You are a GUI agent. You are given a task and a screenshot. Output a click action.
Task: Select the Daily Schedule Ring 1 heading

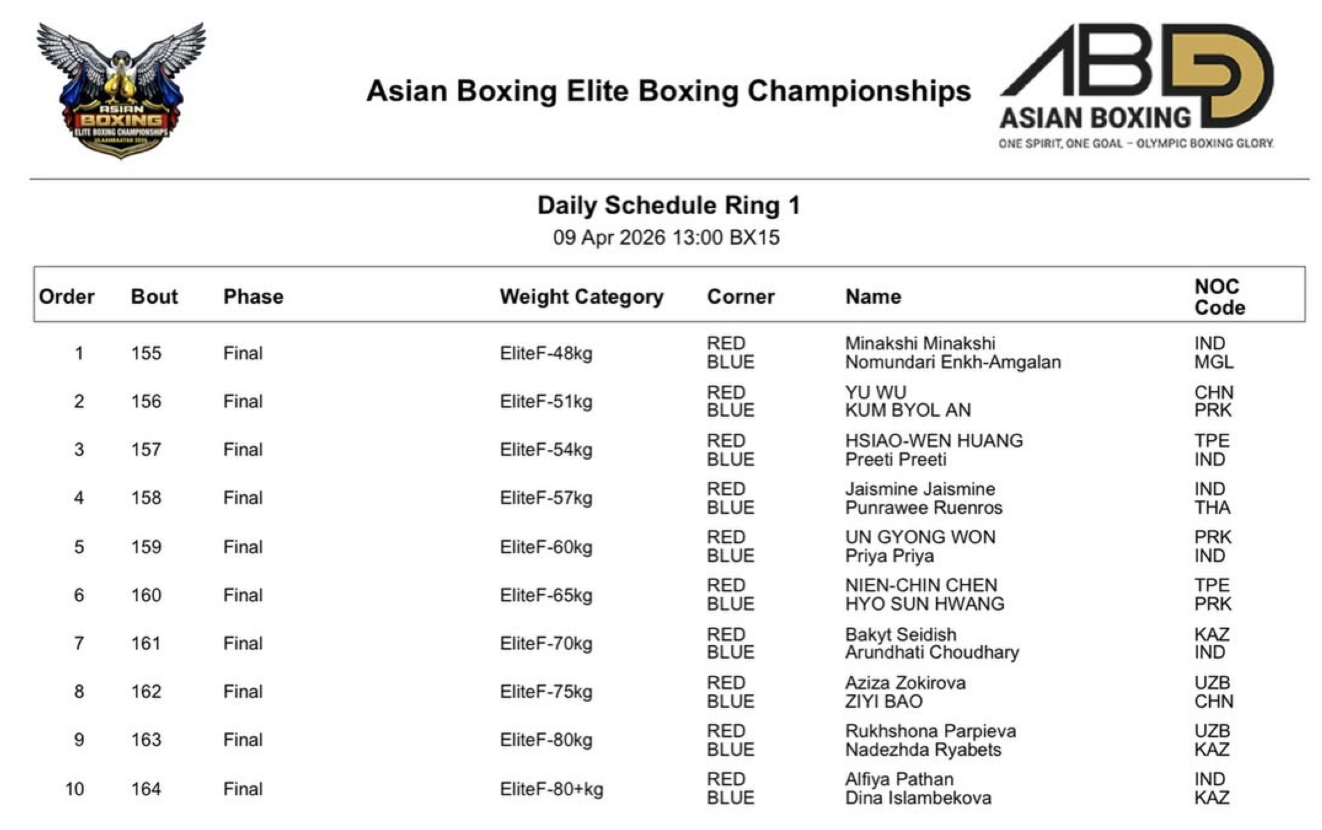coord(668,206)
